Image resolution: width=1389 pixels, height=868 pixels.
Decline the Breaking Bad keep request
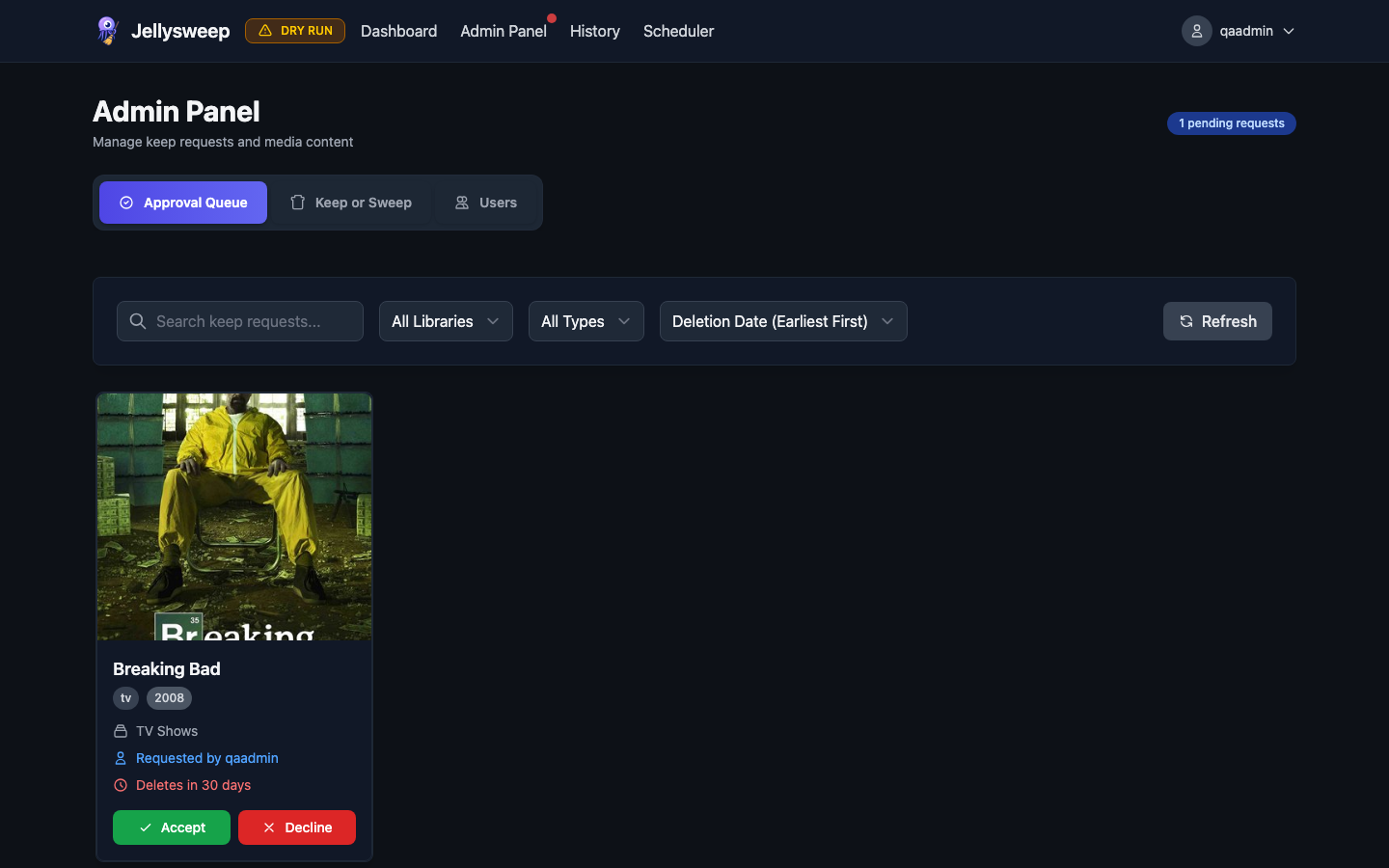click(297, 827)
